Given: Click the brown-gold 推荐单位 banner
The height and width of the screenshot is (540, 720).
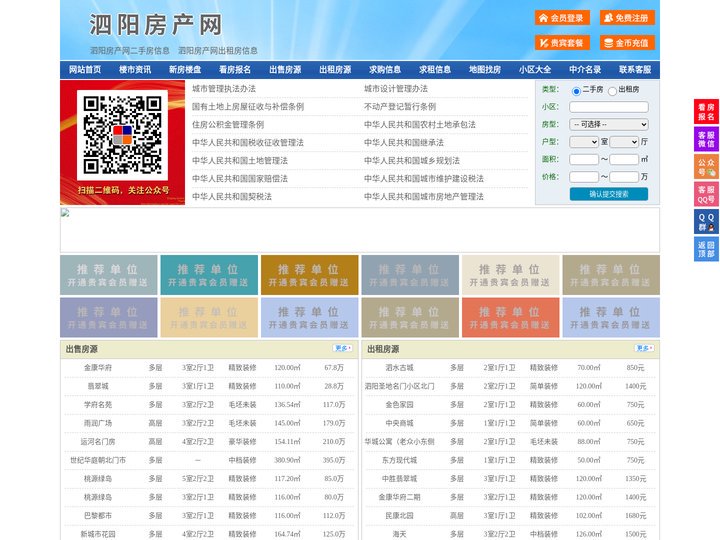Looking at the screenshot, I should [x=309, y=275].
